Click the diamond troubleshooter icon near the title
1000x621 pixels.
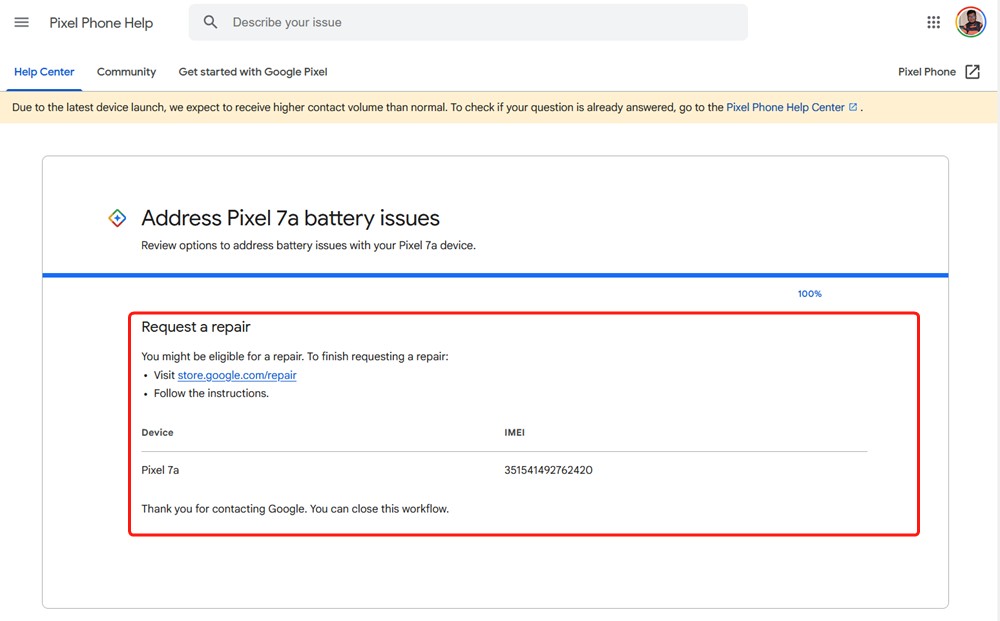118,217
